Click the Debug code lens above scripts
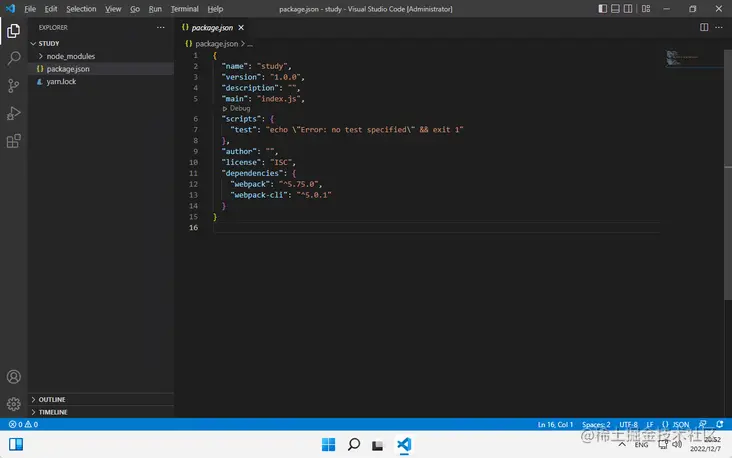Viewport: 732px width, 458px height. 237,108
